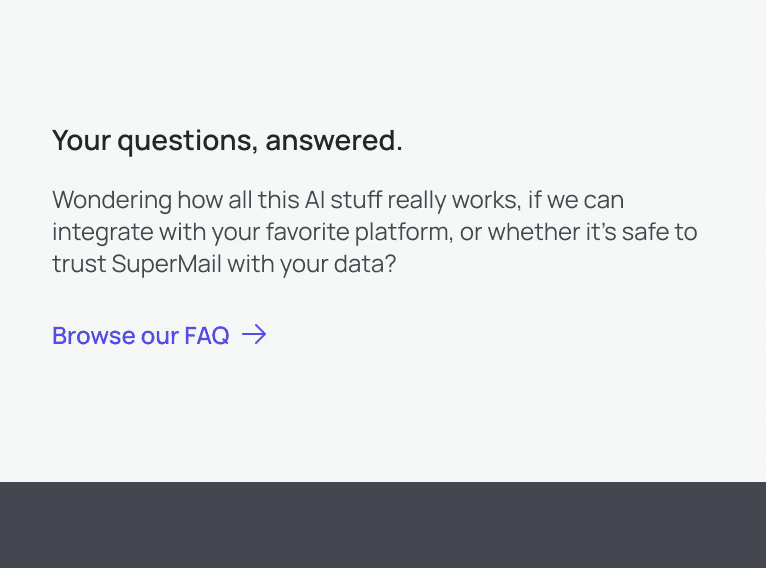This screenshot has height=568, width=766.
Task: Click the arrow icon beside Browse our FAQ
Action: [x=254, y=335]
